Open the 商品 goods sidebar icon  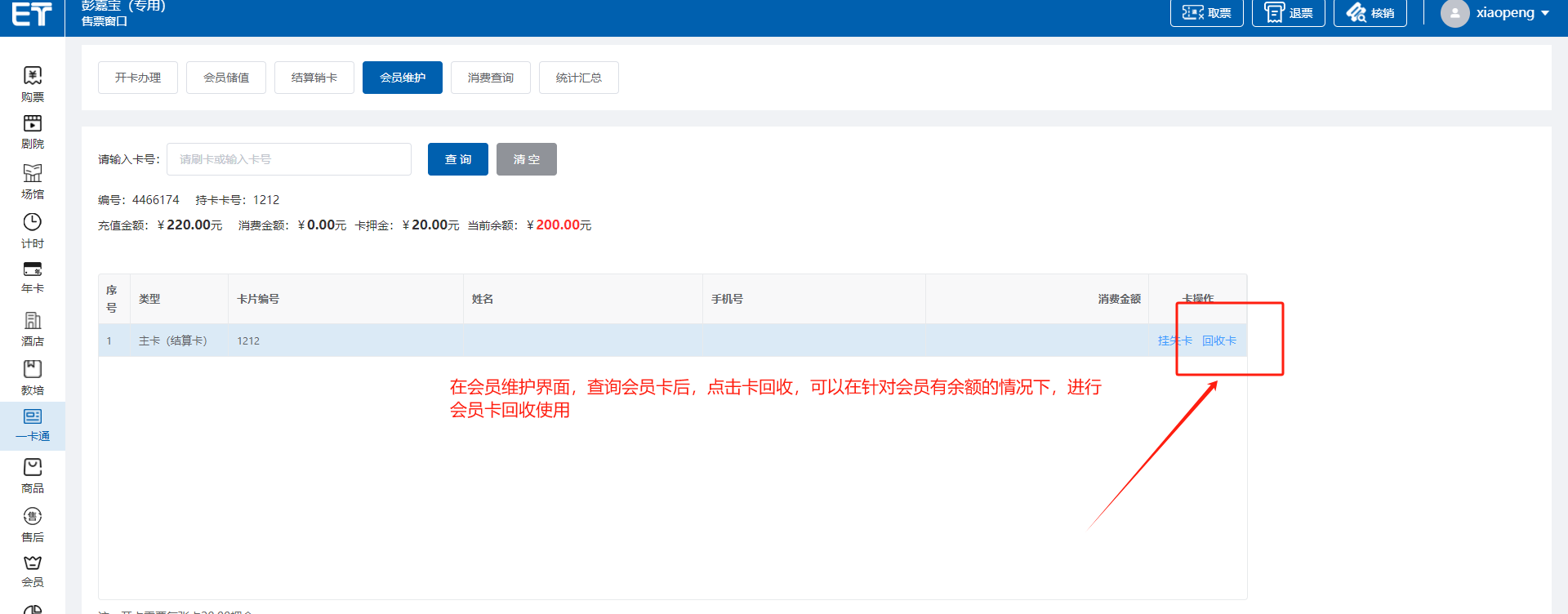pyautogui.click(x=33, y=468)
